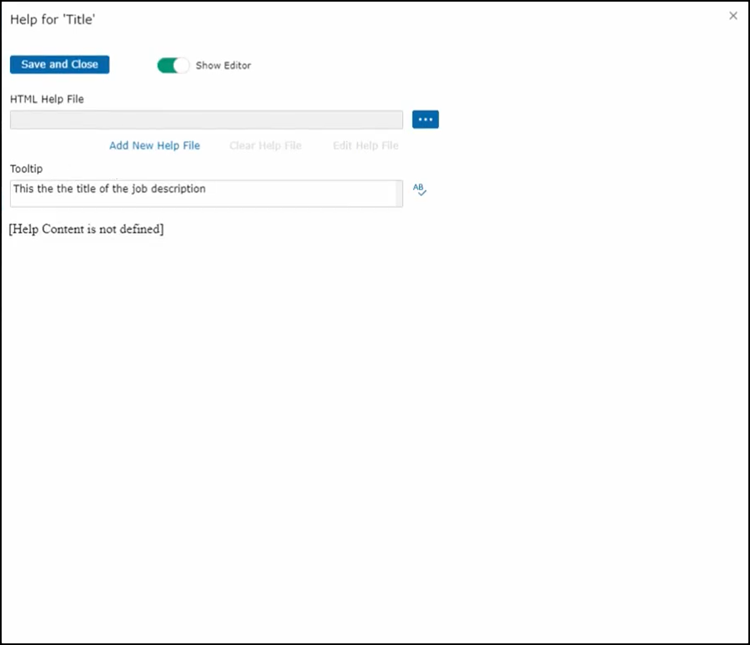This screenshot has width=750, height=645.
Task: Click the right edge of Tooltip box
Action: 398,193
